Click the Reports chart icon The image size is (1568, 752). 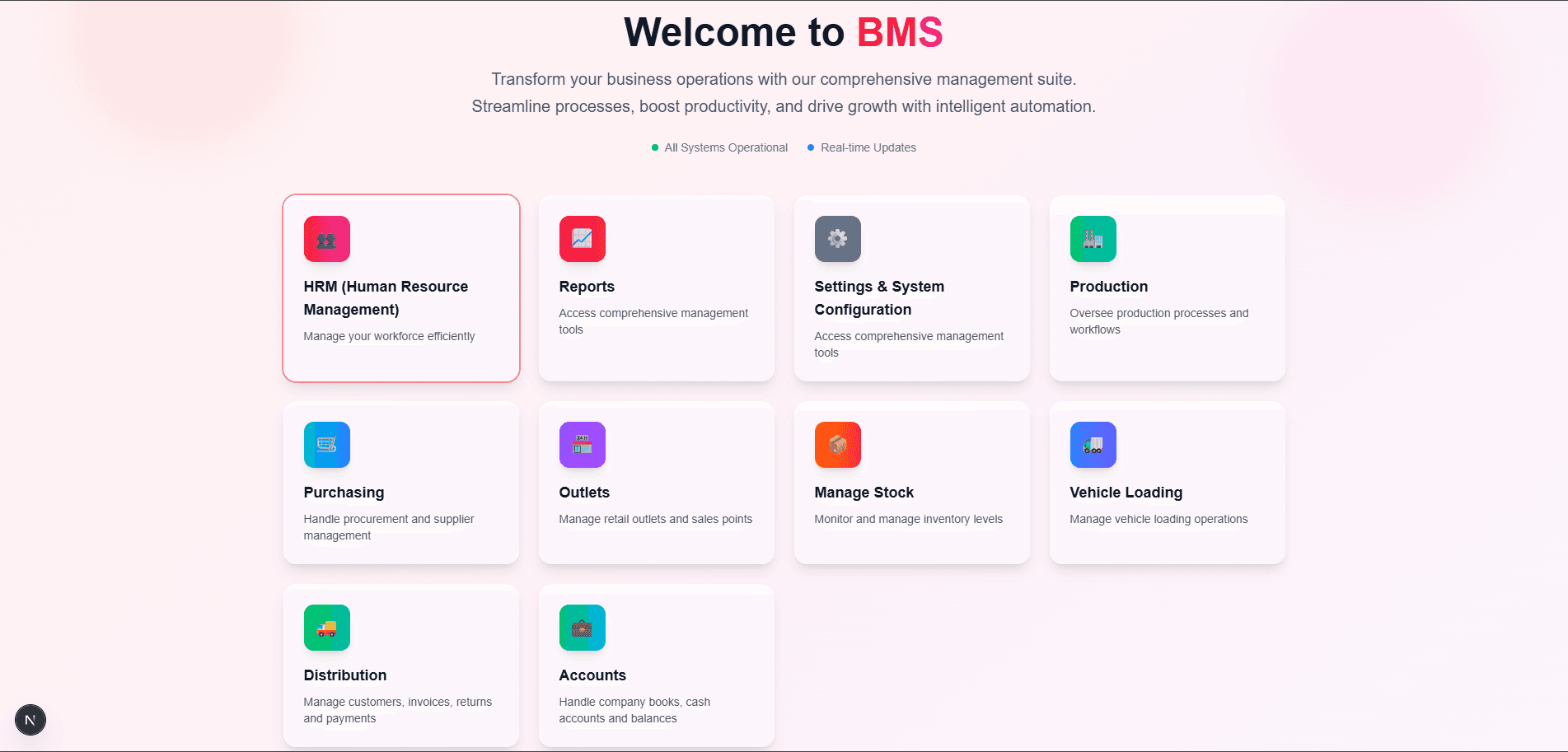tap(582, 239)
